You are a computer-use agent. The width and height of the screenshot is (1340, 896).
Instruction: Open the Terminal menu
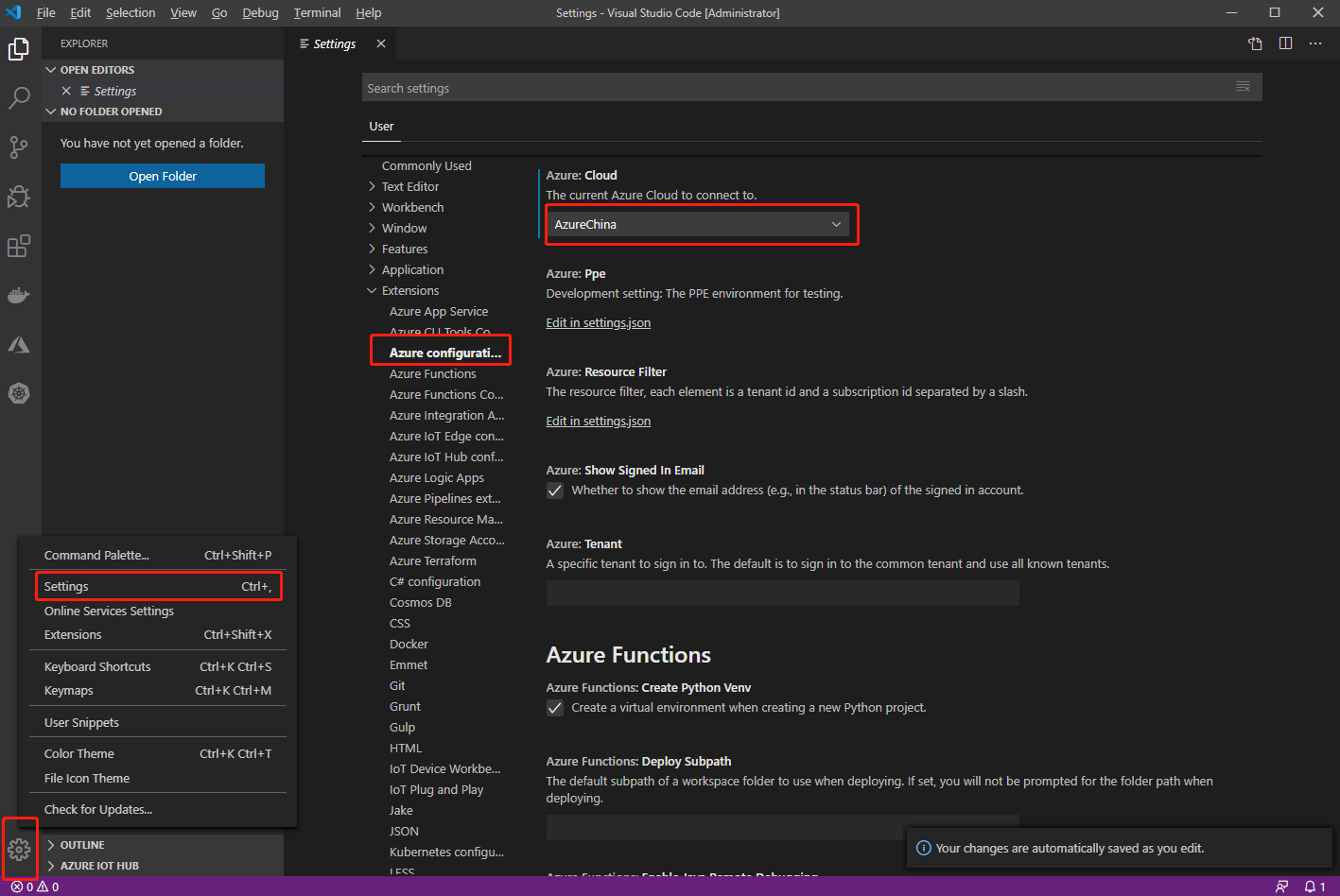[x=317, y=12]
